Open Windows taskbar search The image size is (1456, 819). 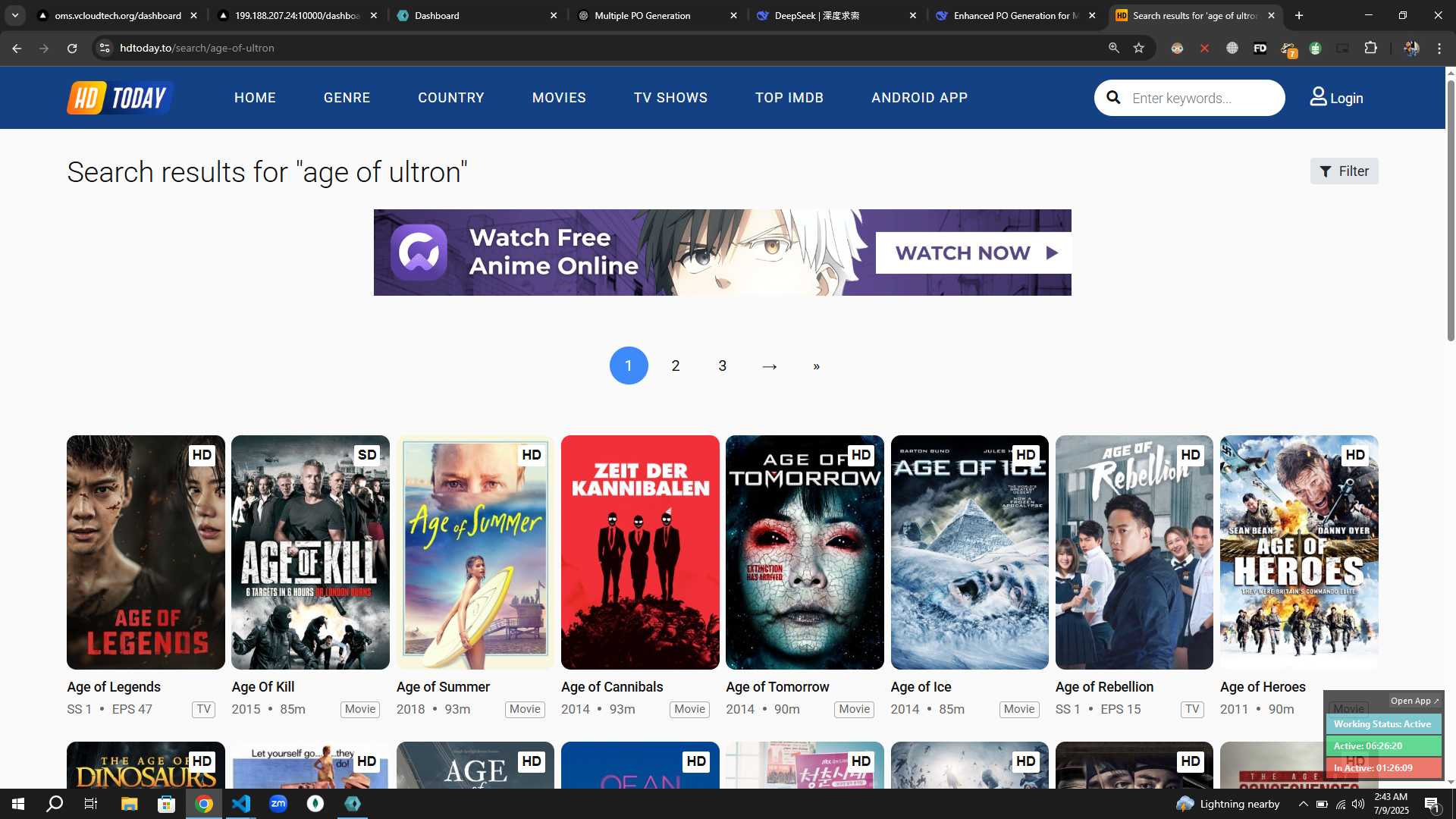click(55, 804)
